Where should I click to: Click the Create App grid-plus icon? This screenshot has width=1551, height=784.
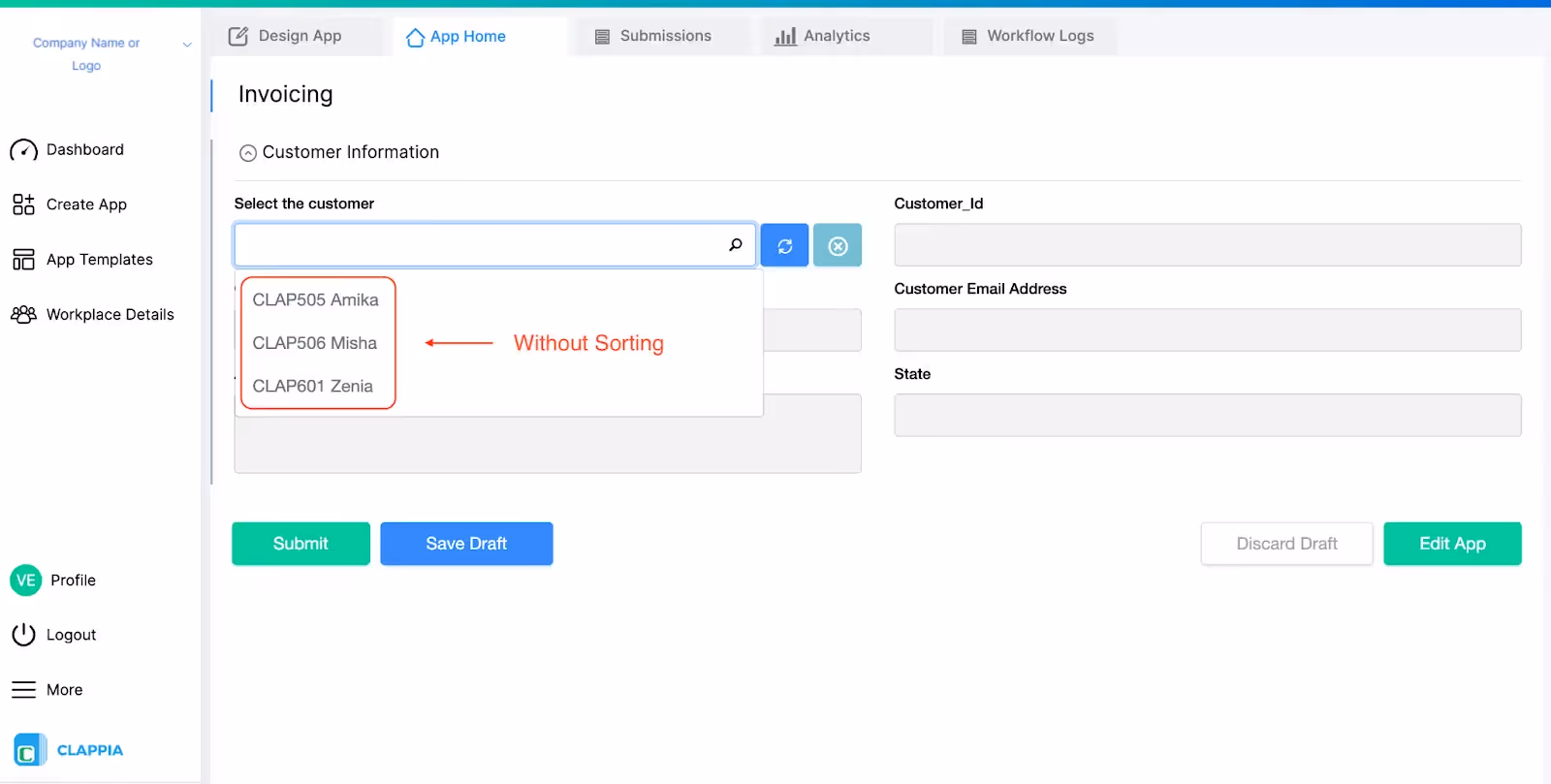[x=23, y=204]
